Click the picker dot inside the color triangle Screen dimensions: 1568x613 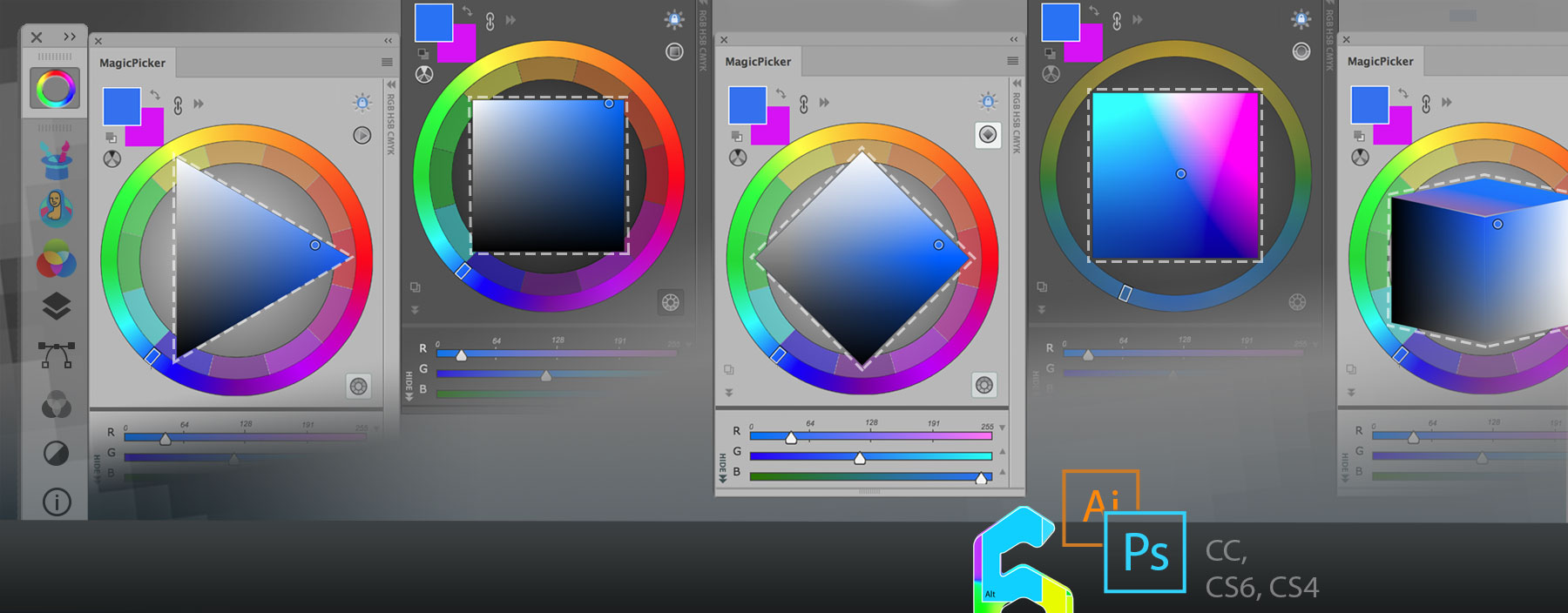315,246
